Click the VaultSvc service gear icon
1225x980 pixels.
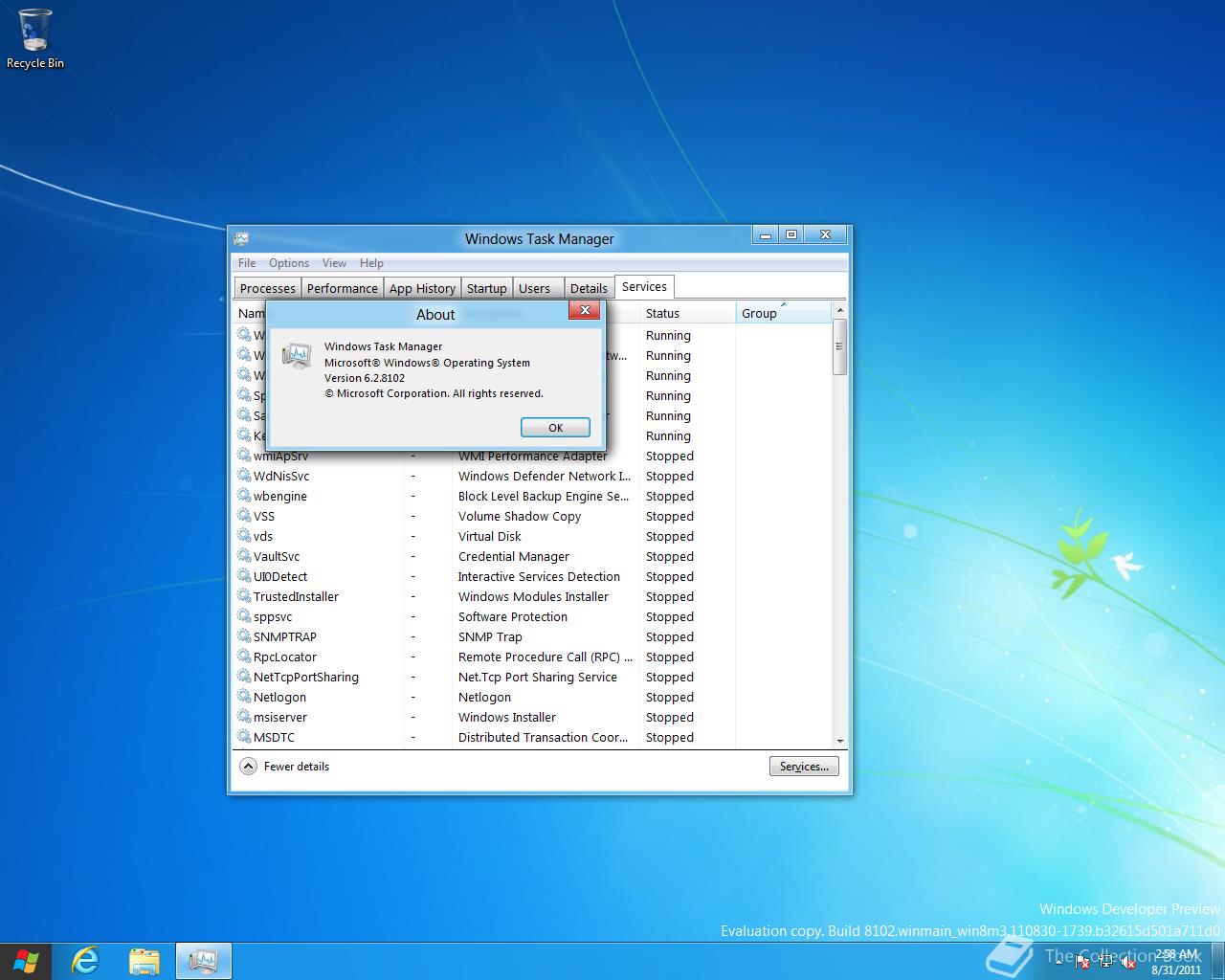tap(244, 556)
